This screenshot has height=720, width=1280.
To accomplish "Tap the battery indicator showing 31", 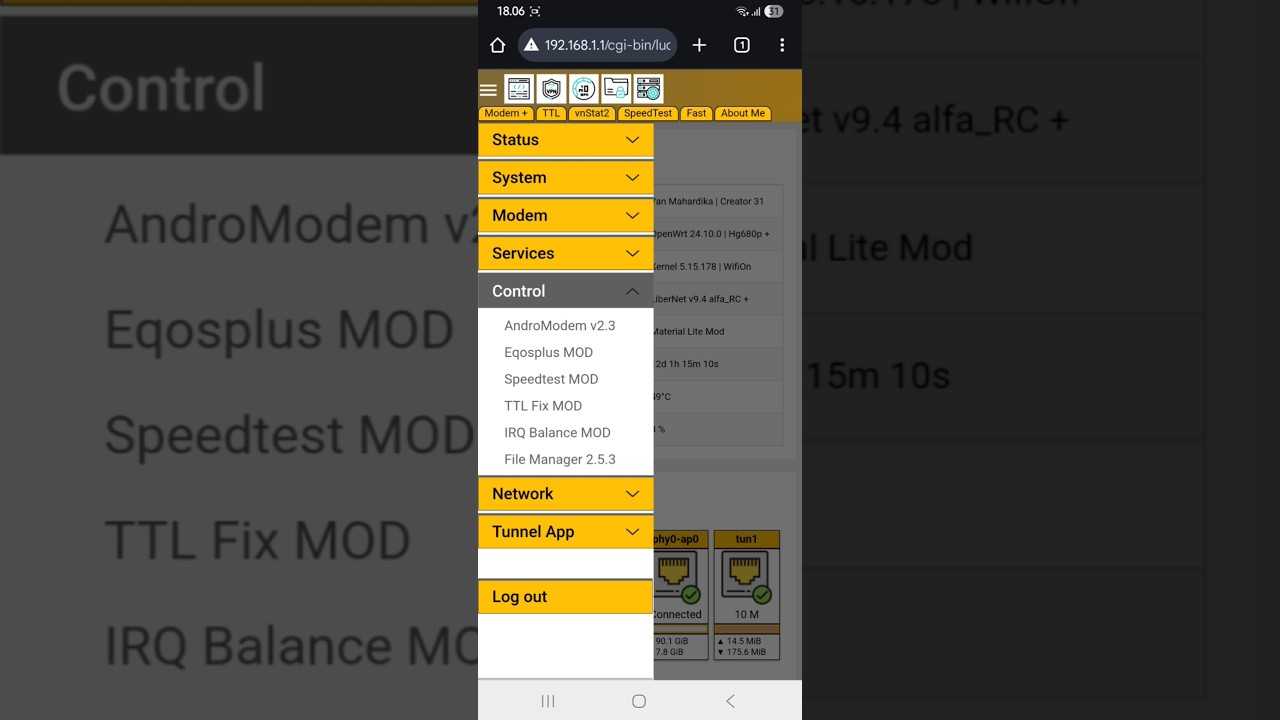I will coord(774,11).
